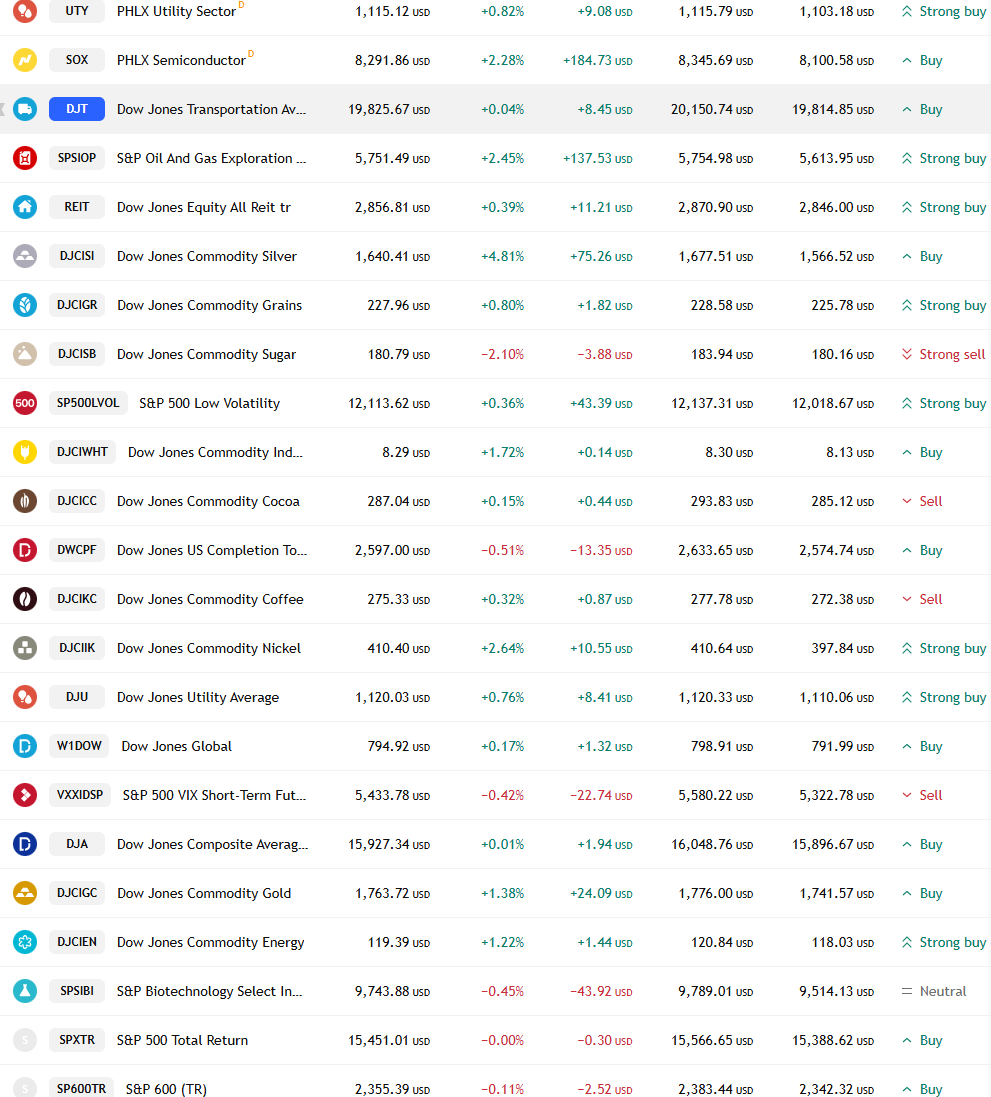Click +184.73 USD change in SOX row
This screenshot has height=1097, width=991.
(598, 60)
